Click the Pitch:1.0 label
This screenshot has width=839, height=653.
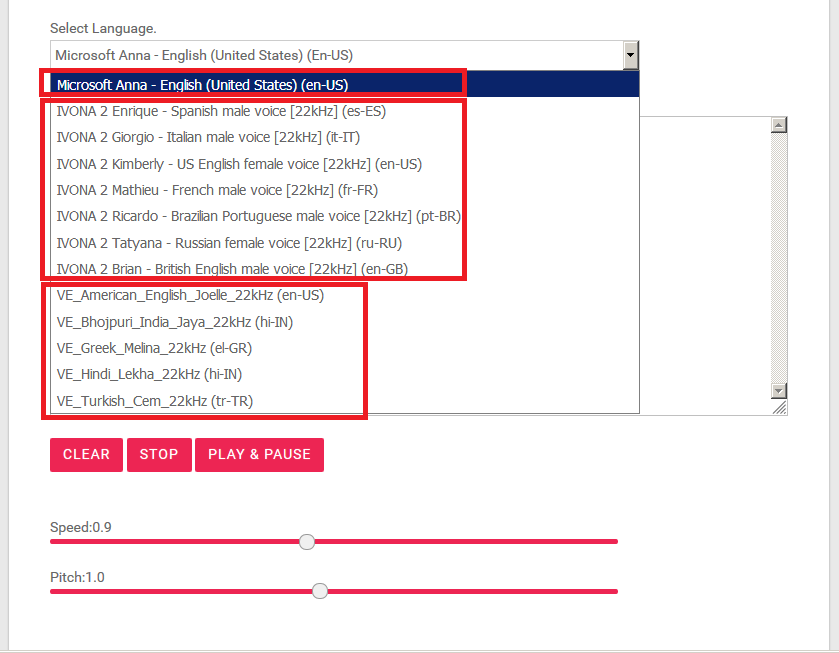click(77, 577)
